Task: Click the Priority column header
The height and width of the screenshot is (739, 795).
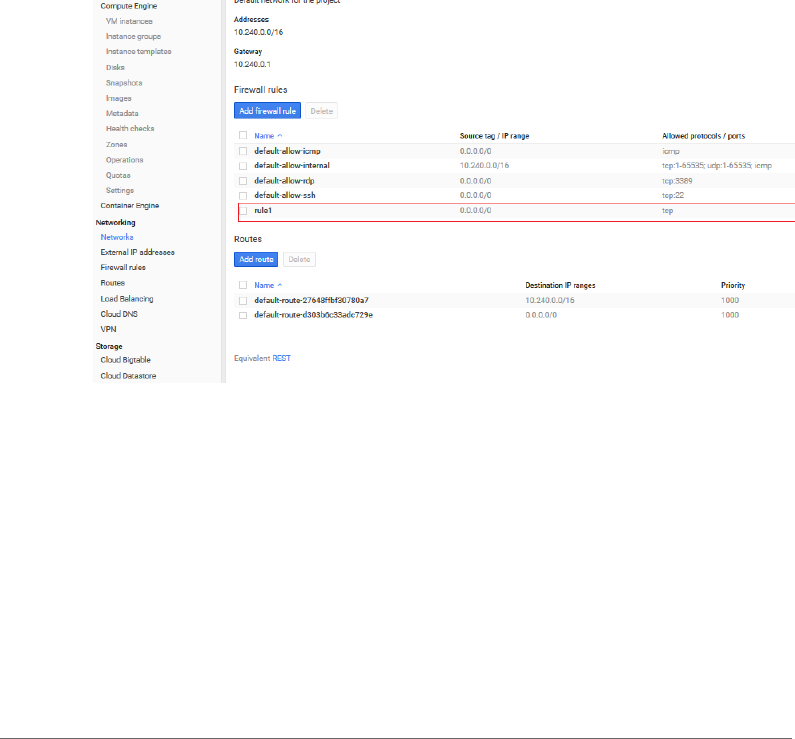Action: coord(733,285)
